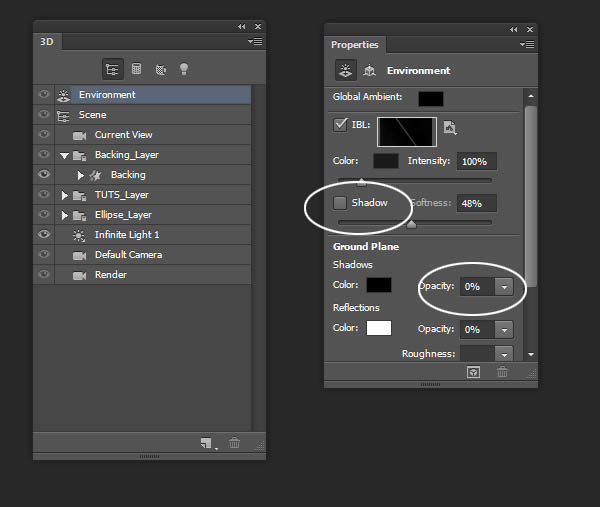Open the Reflections Opacity dropdown
This screenshot has height=507, width=600.
pos(504,329)
